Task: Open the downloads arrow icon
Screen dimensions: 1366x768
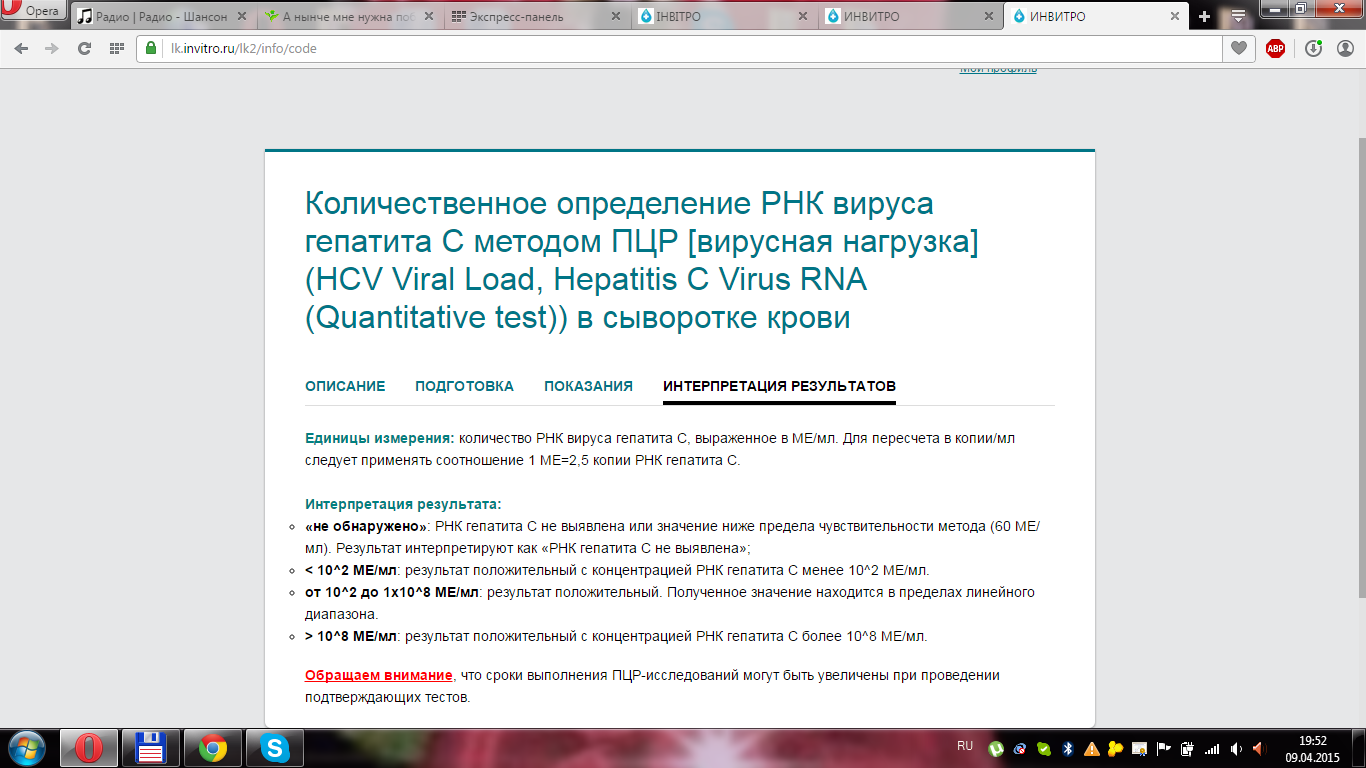Action: pyautogui.click(x=1314, y=48)
